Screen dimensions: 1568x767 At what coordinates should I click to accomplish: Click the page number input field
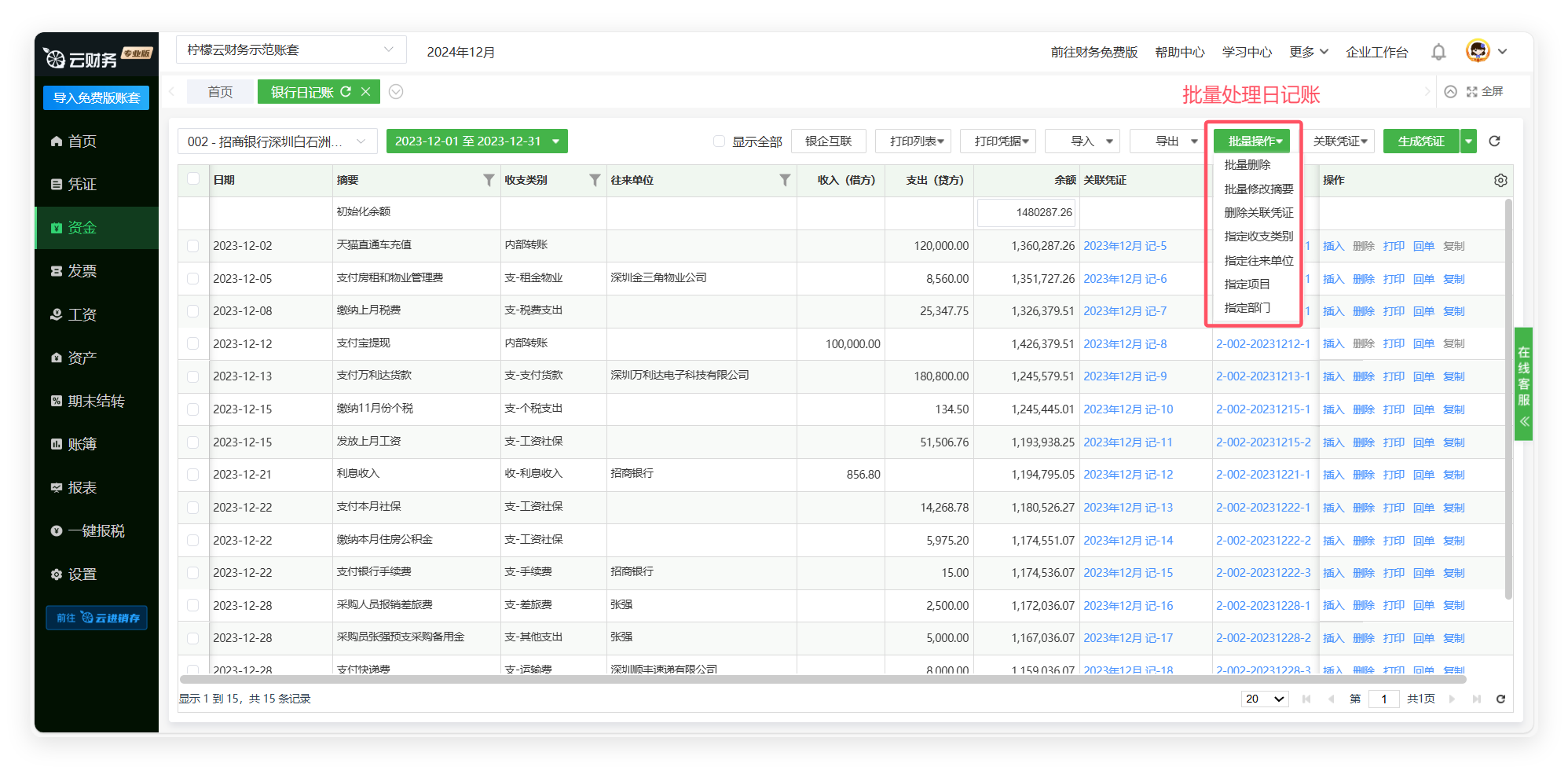point(1383,699)
